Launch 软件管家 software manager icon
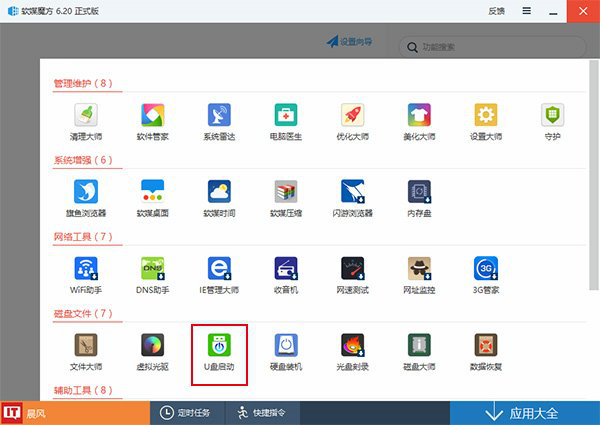 152,115
